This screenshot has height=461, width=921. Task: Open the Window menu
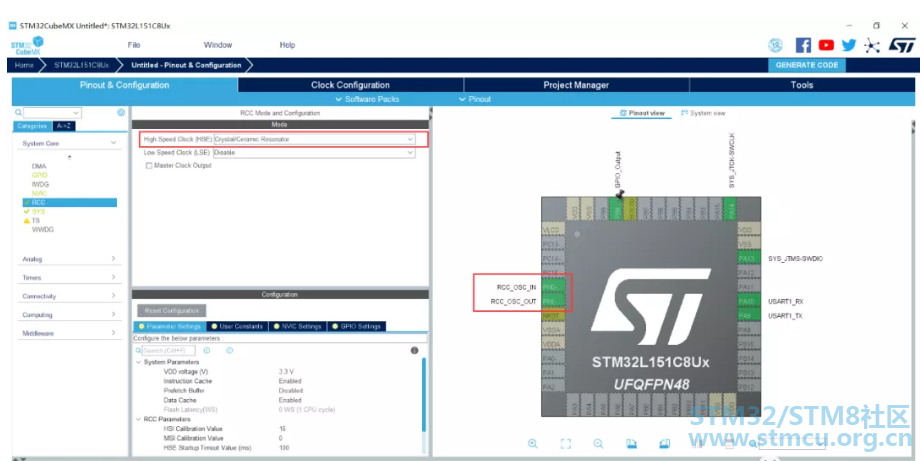pos(218,45)
